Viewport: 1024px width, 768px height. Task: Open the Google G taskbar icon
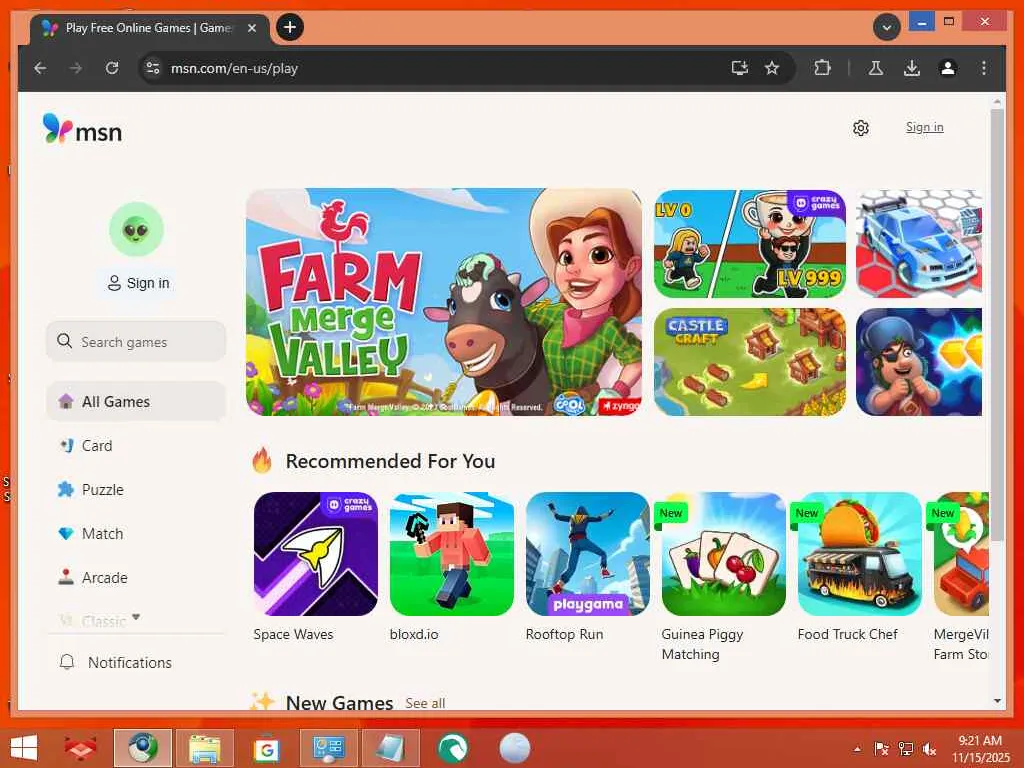[x=266, y=748]
